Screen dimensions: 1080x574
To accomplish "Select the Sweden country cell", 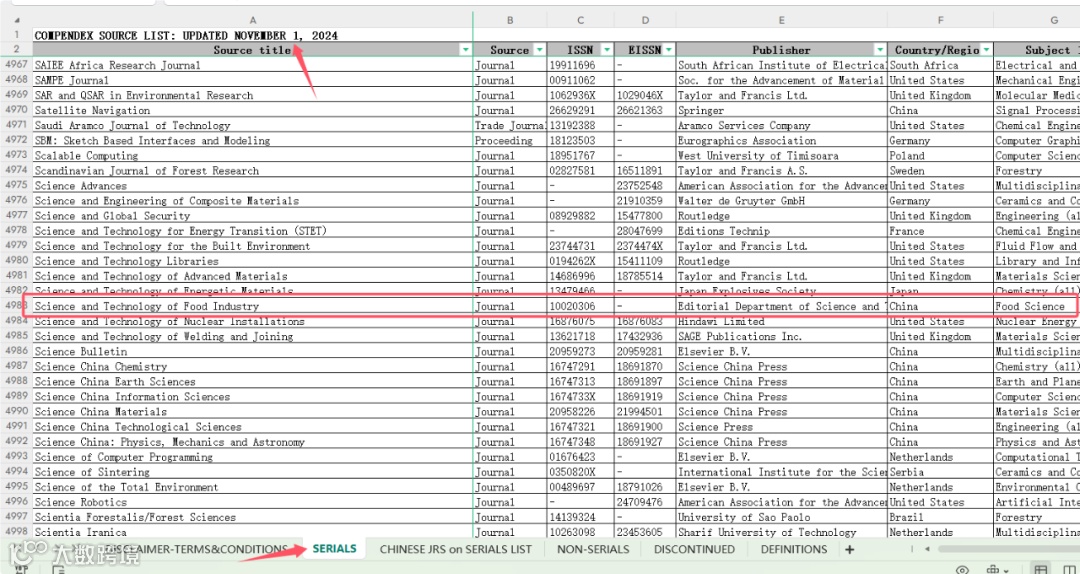I will 940,171.
